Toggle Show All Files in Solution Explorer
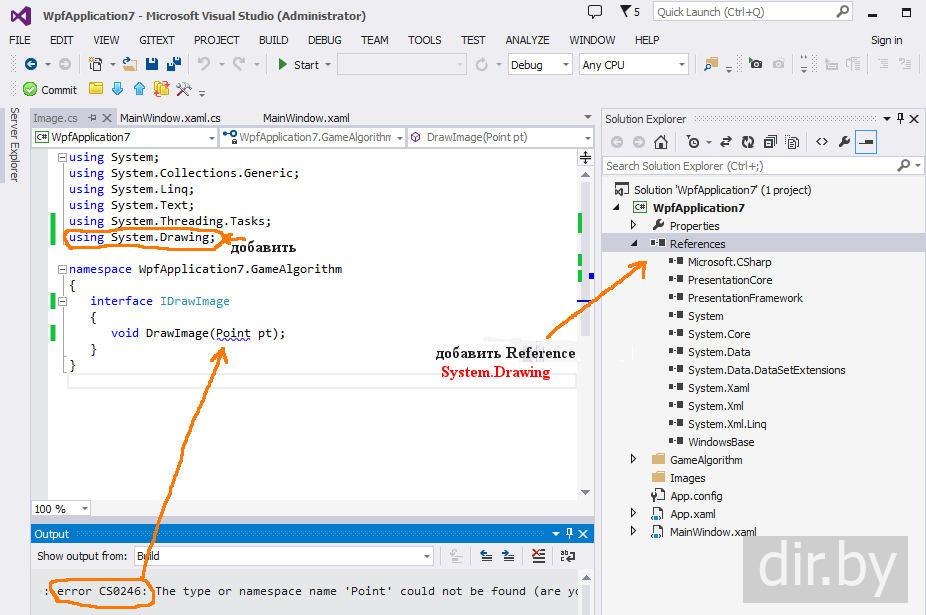The width and height of the screenshot is (926, 615). 793,142
